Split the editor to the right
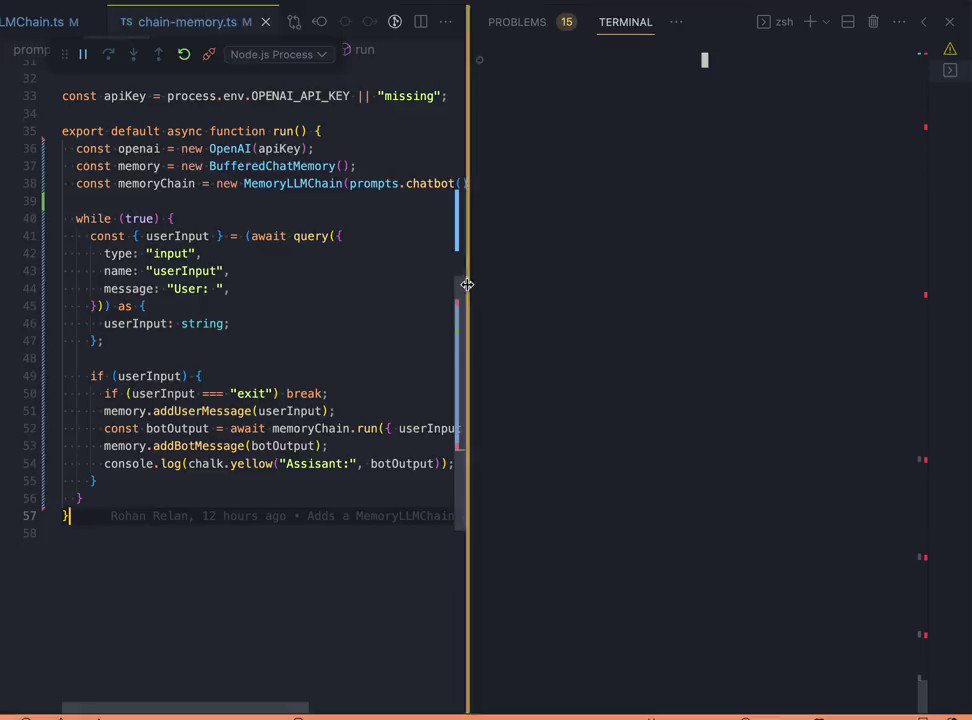The image size is (972, 720). point(421,21)
